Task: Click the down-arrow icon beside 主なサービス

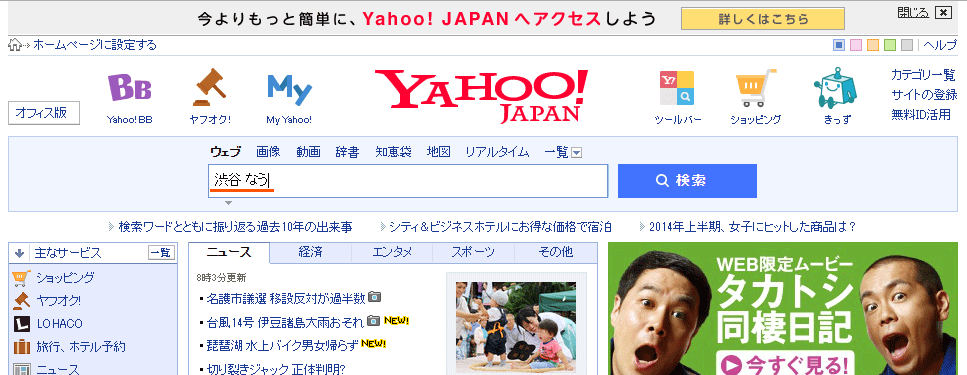Action: click(19, 253)
